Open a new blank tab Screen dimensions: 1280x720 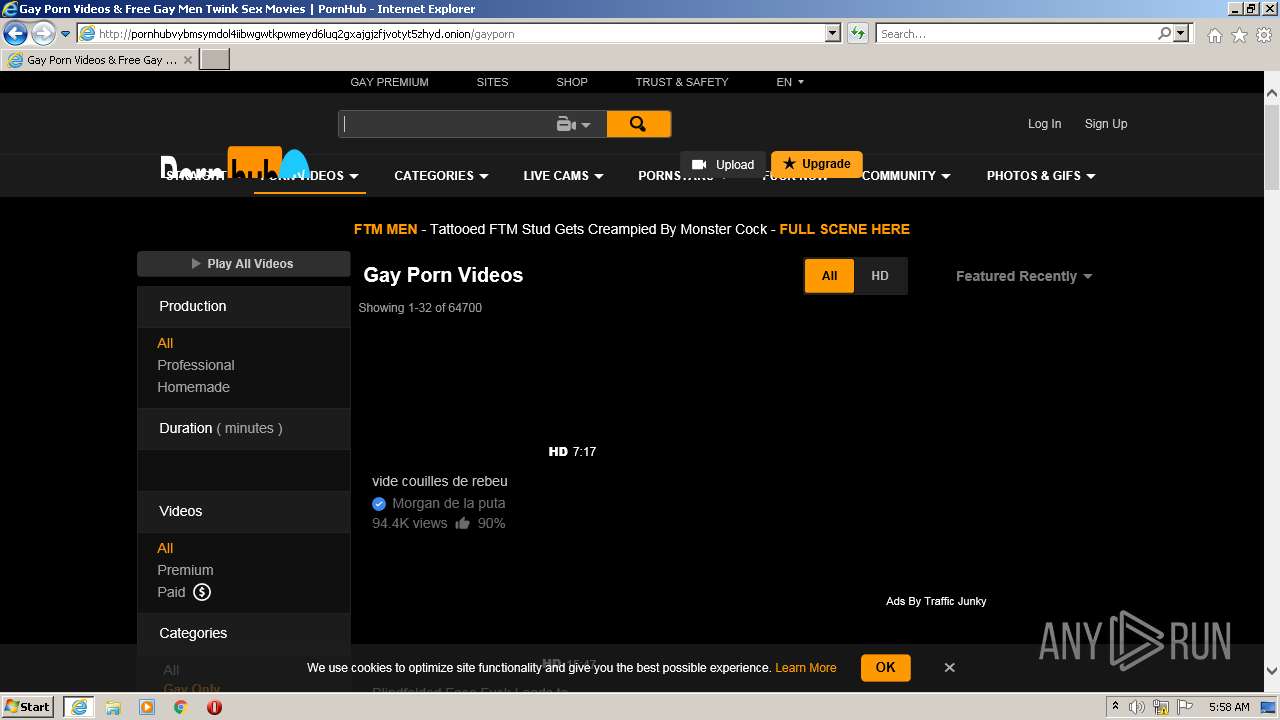(215, 60)
